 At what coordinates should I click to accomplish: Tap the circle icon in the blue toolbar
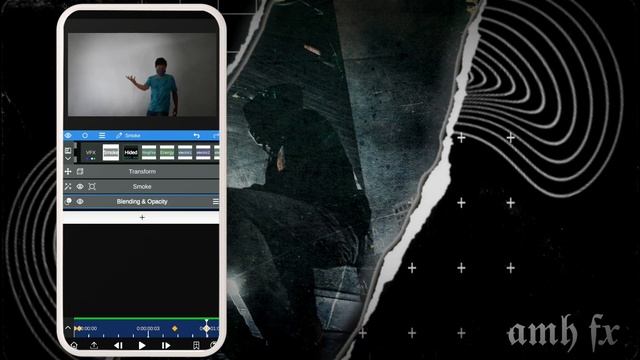85,135
